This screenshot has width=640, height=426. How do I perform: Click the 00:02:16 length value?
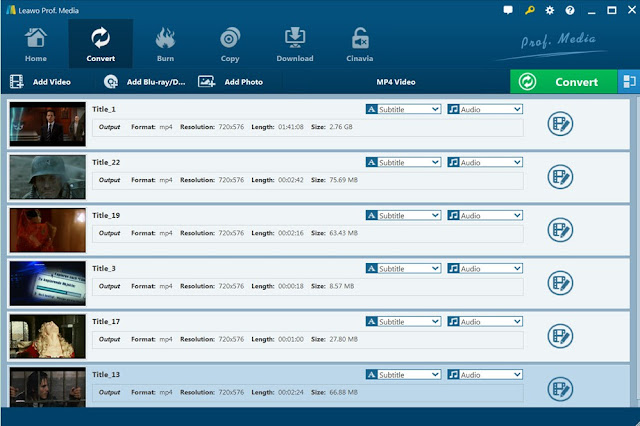[291, 233]
